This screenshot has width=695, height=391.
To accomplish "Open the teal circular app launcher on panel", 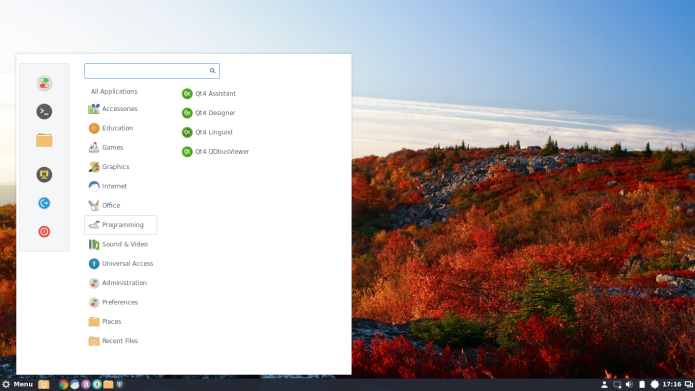I will (97, 384).
